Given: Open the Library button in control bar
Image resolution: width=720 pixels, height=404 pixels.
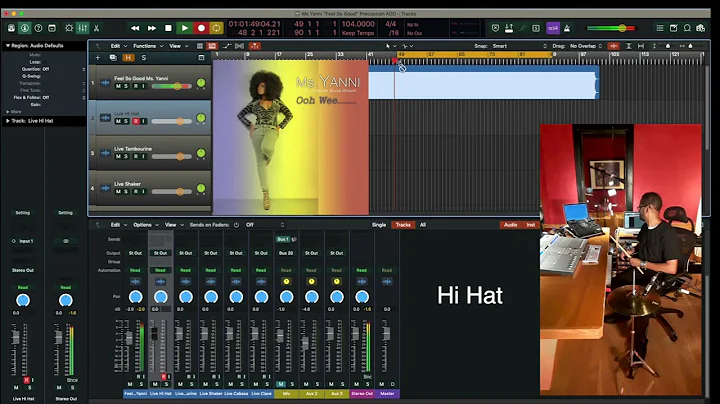Looking at the screenshot, I should (x=11, y=28).
